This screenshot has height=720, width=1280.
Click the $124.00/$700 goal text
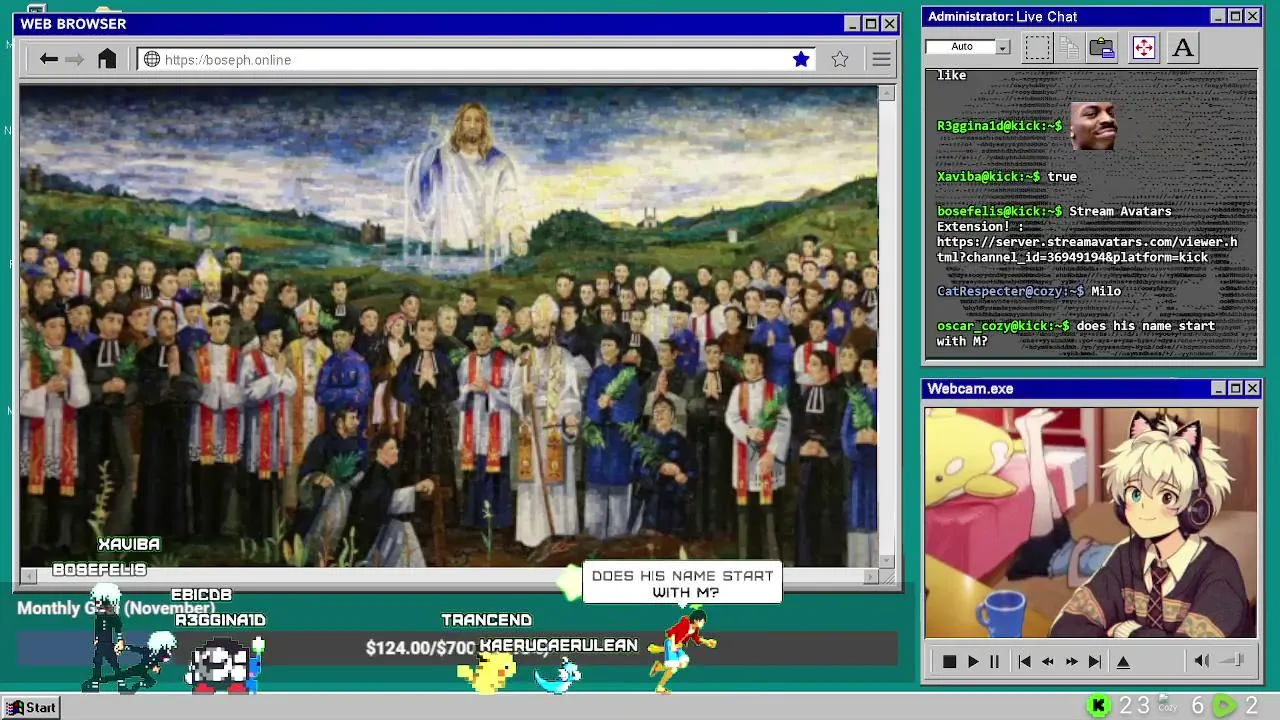coord(420,648)
